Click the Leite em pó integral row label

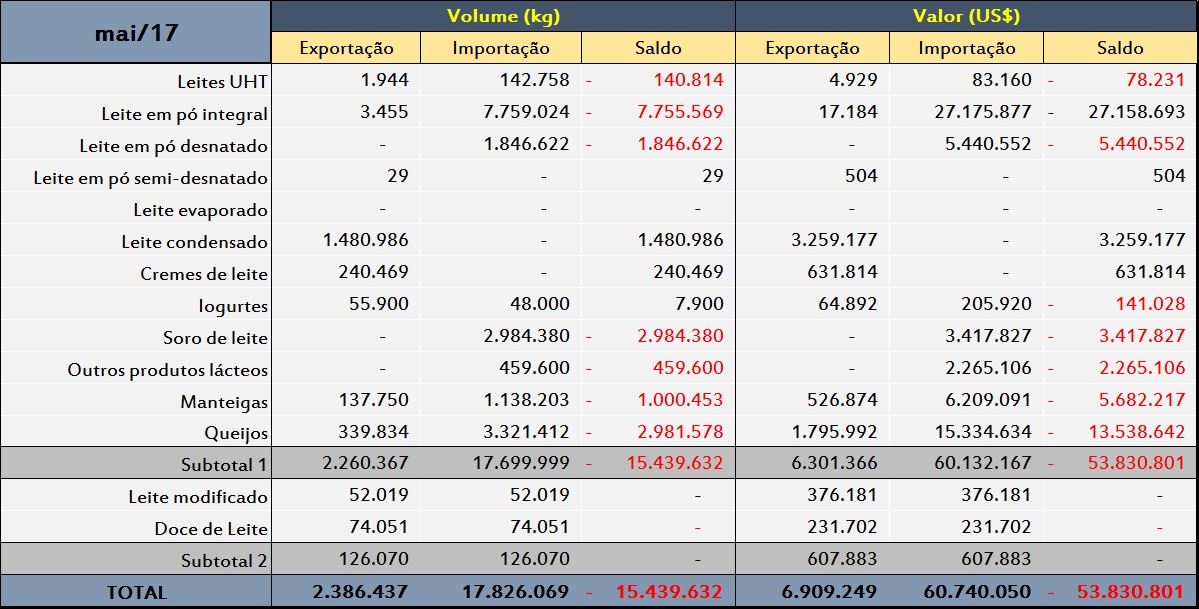click(x=184, y=114)
